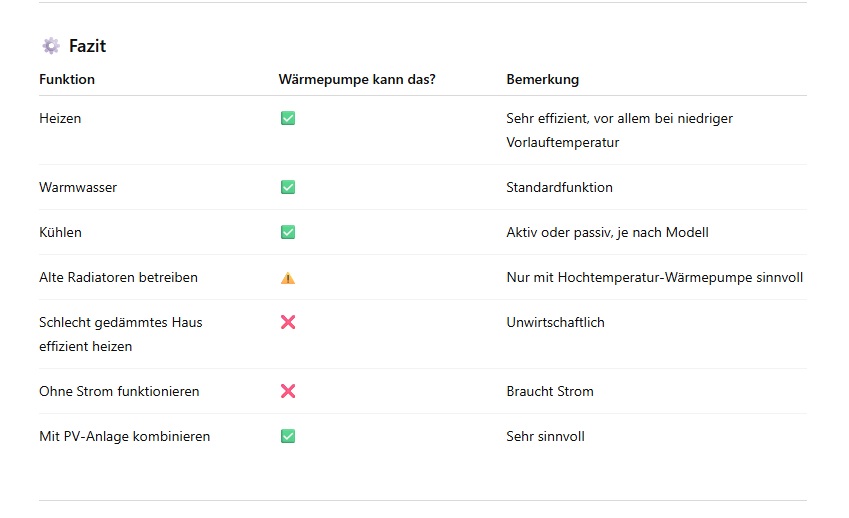Click the Heizen row label
849x518 pixels.
[x=60, y=118]
